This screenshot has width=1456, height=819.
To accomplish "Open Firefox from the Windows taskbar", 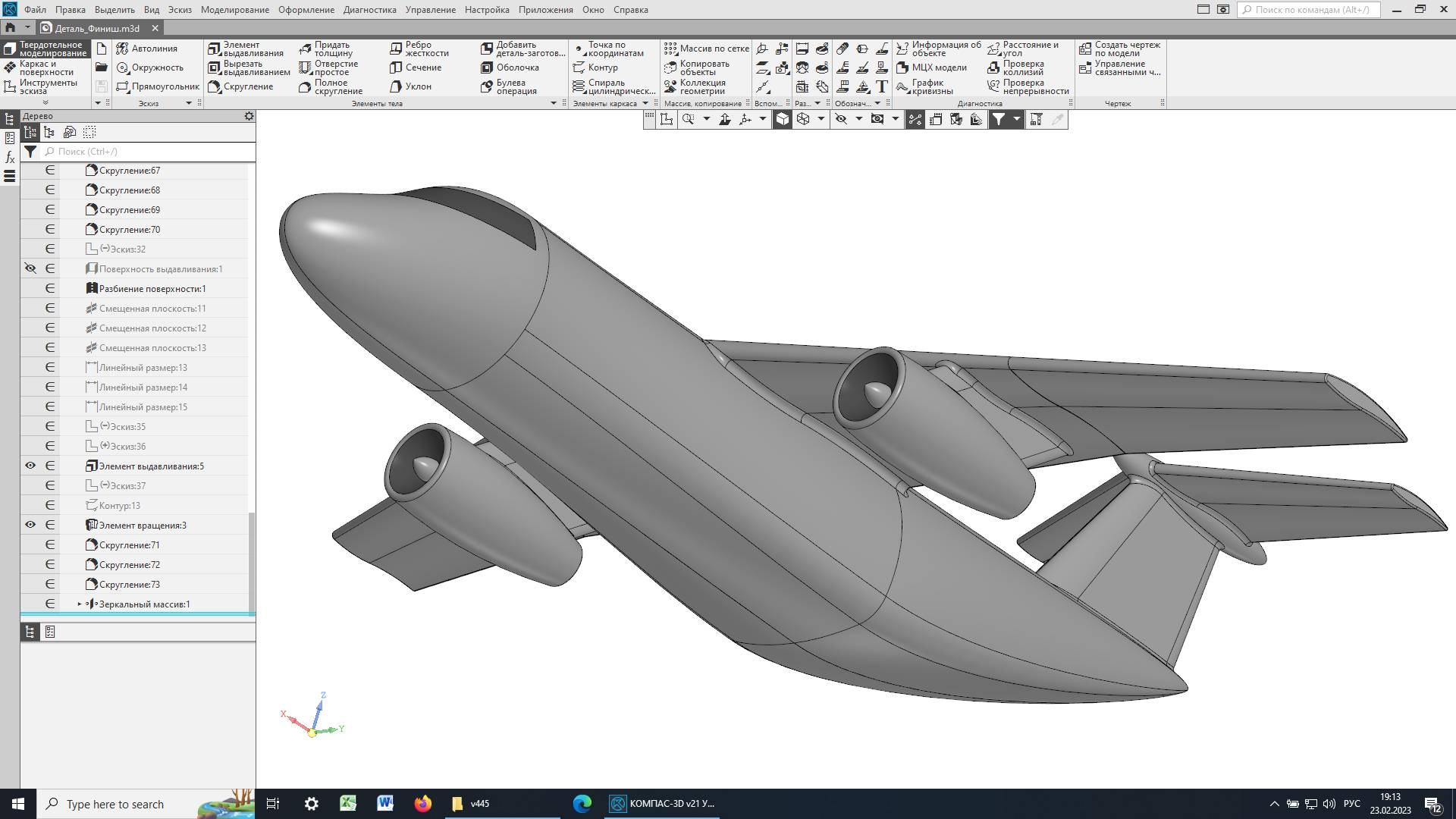I will tap(422, 804).
